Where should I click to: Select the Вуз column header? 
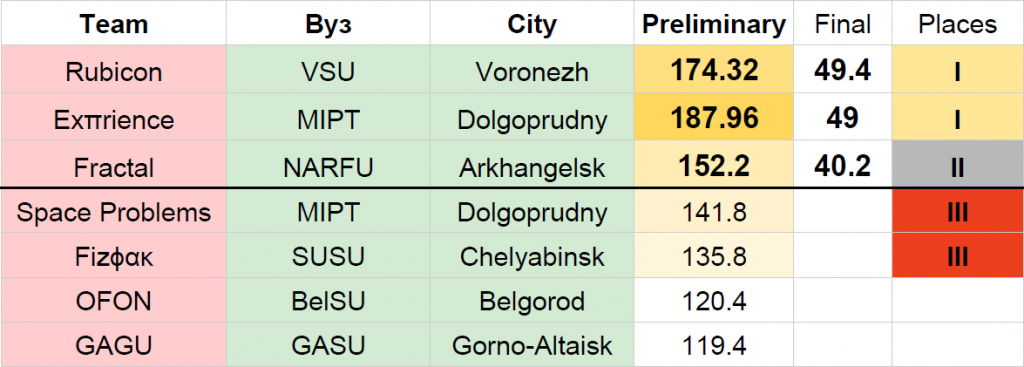coord(328,24)
